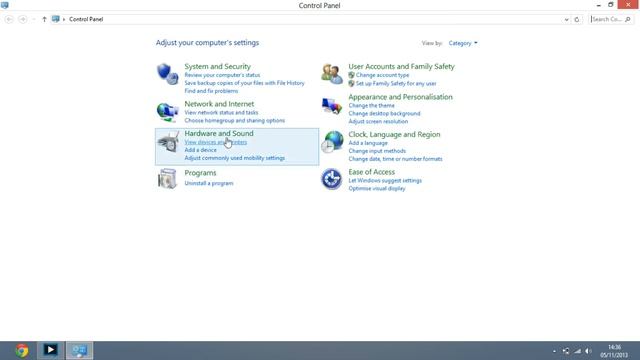
Task: Refresh the Control Panel view
Action: pos(577,19)
